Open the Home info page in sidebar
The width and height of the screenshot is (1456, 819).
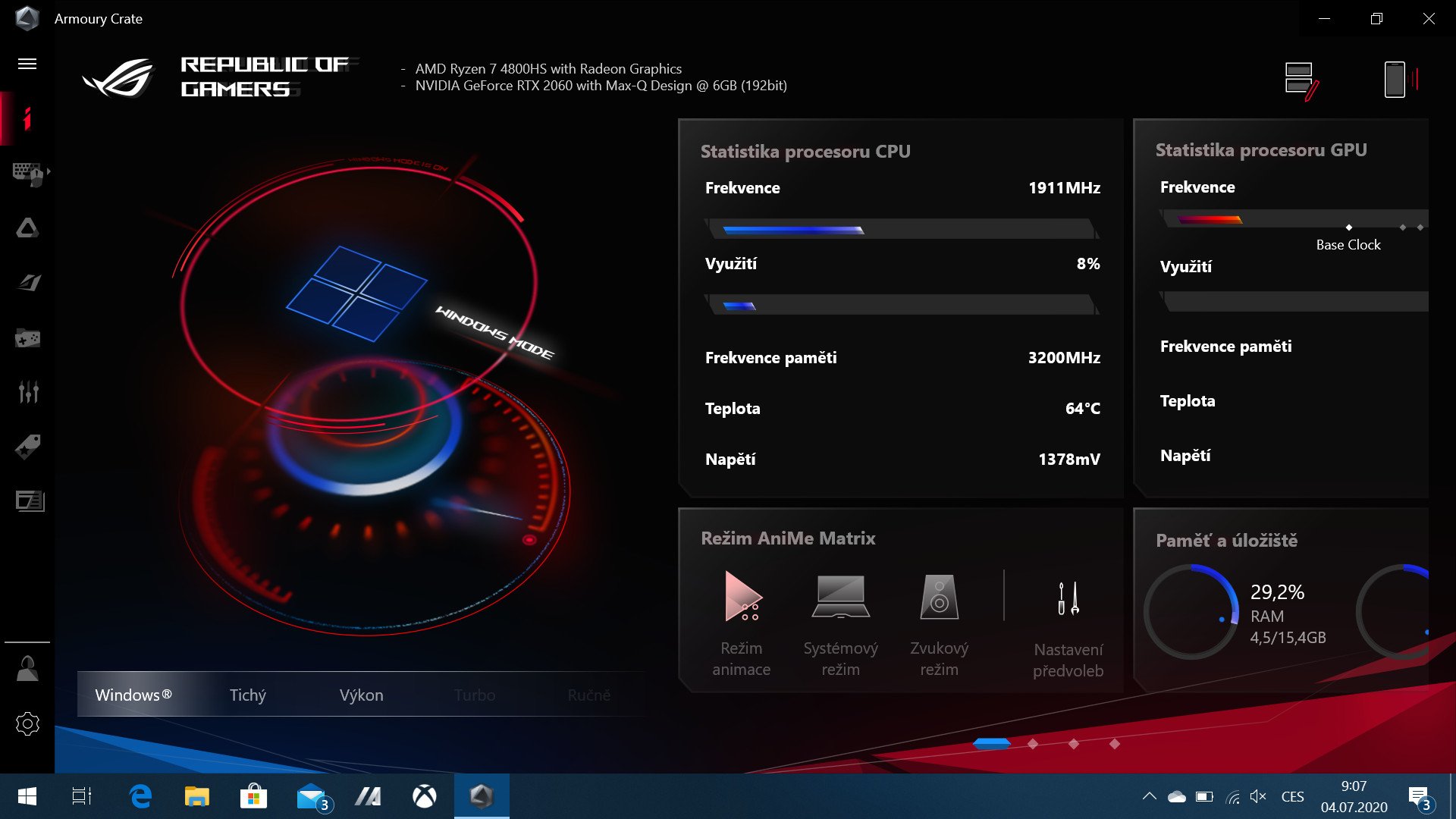27,118
